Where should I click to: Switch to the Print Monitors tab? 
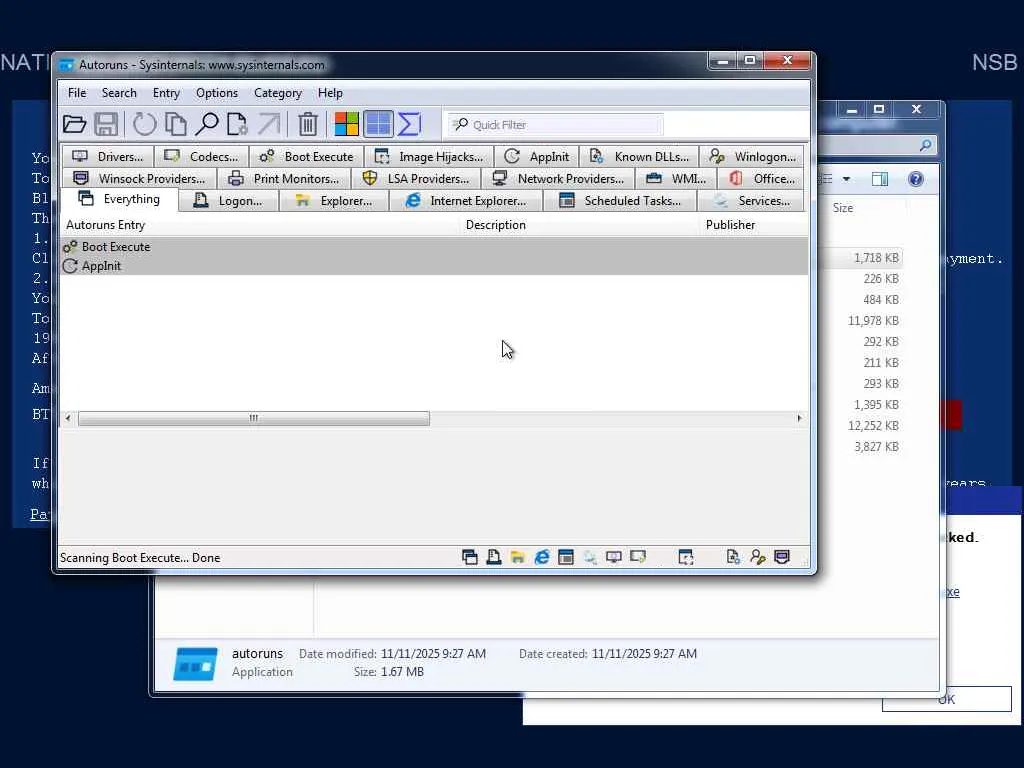pos(284,178)
